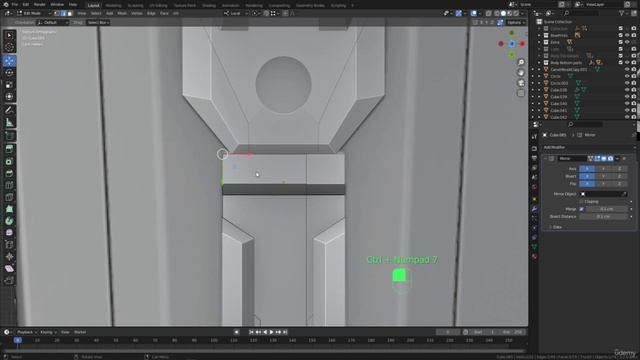Screen dimensions: 640x360
Task: Select the Measure tool
Action: tap(9, 122)
